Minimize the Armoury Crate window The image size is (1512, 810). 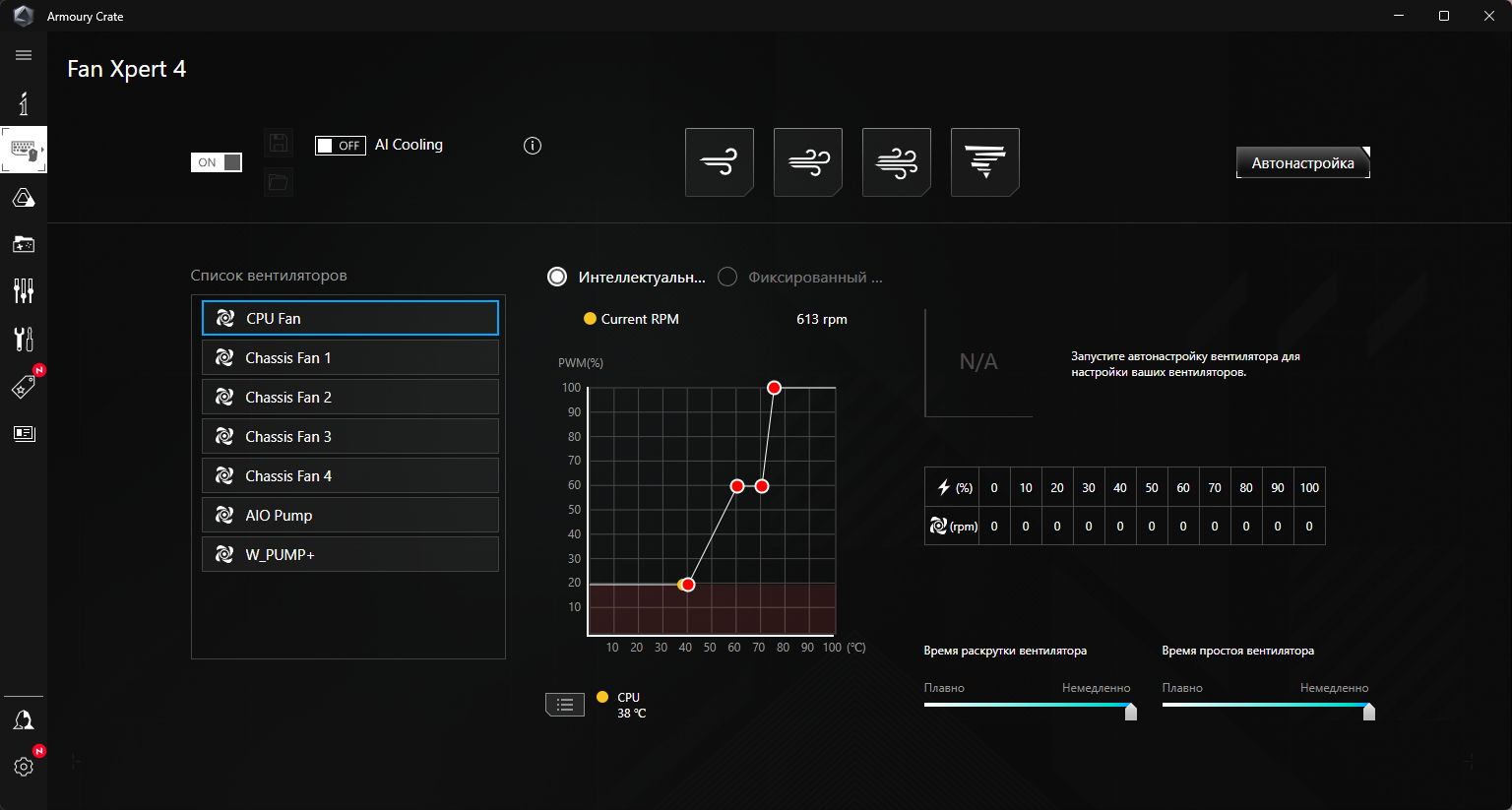[x=1399, y=16]
